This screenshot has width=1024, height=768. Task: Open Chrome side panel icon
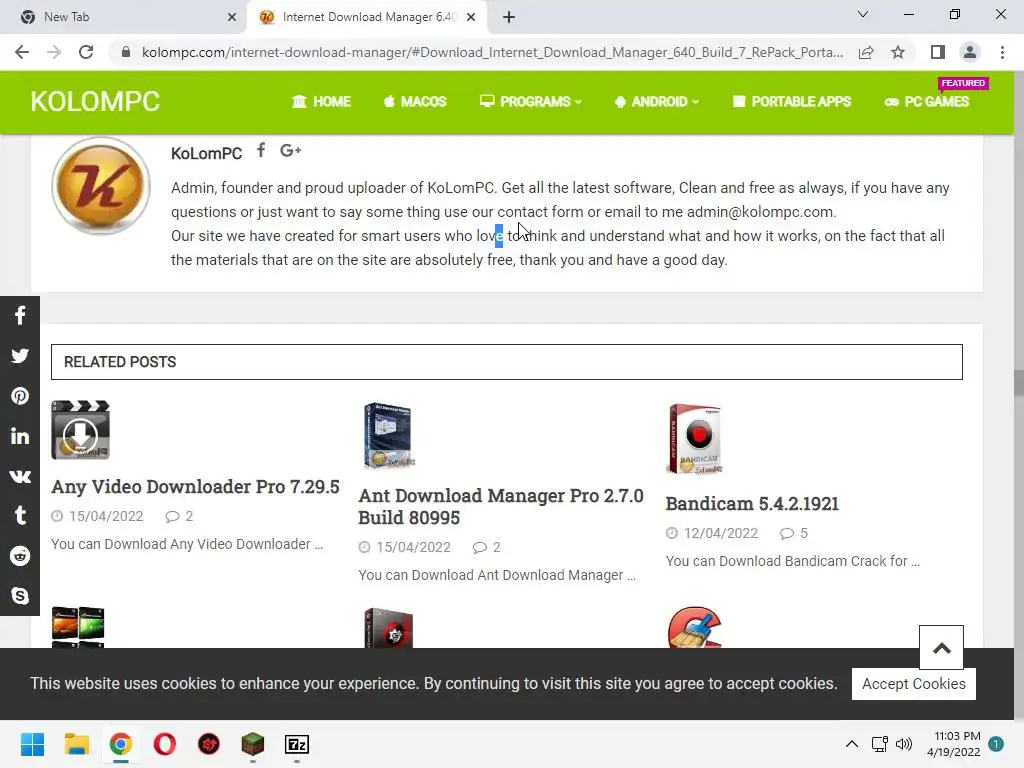[938, 52]
